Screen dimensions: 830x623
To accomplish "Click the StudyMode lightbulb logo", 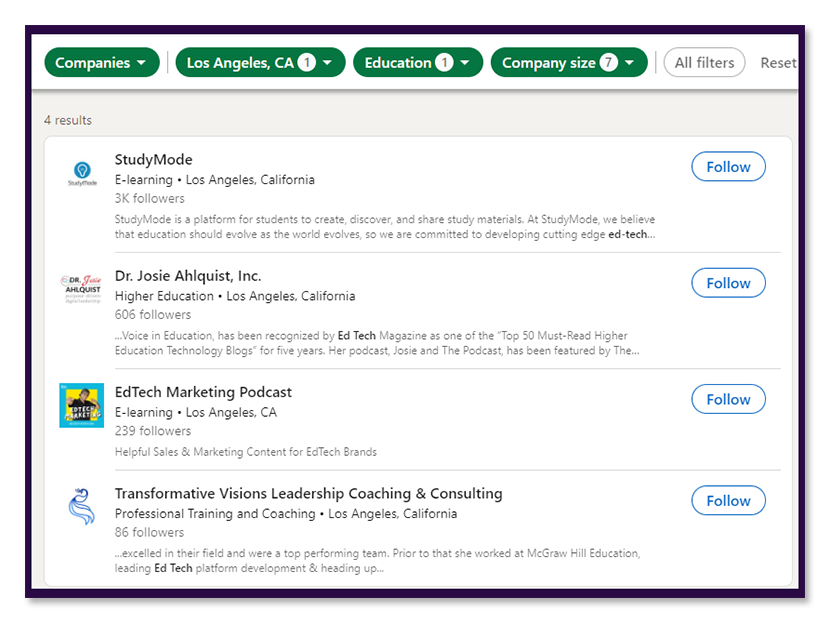I will 82,174.
